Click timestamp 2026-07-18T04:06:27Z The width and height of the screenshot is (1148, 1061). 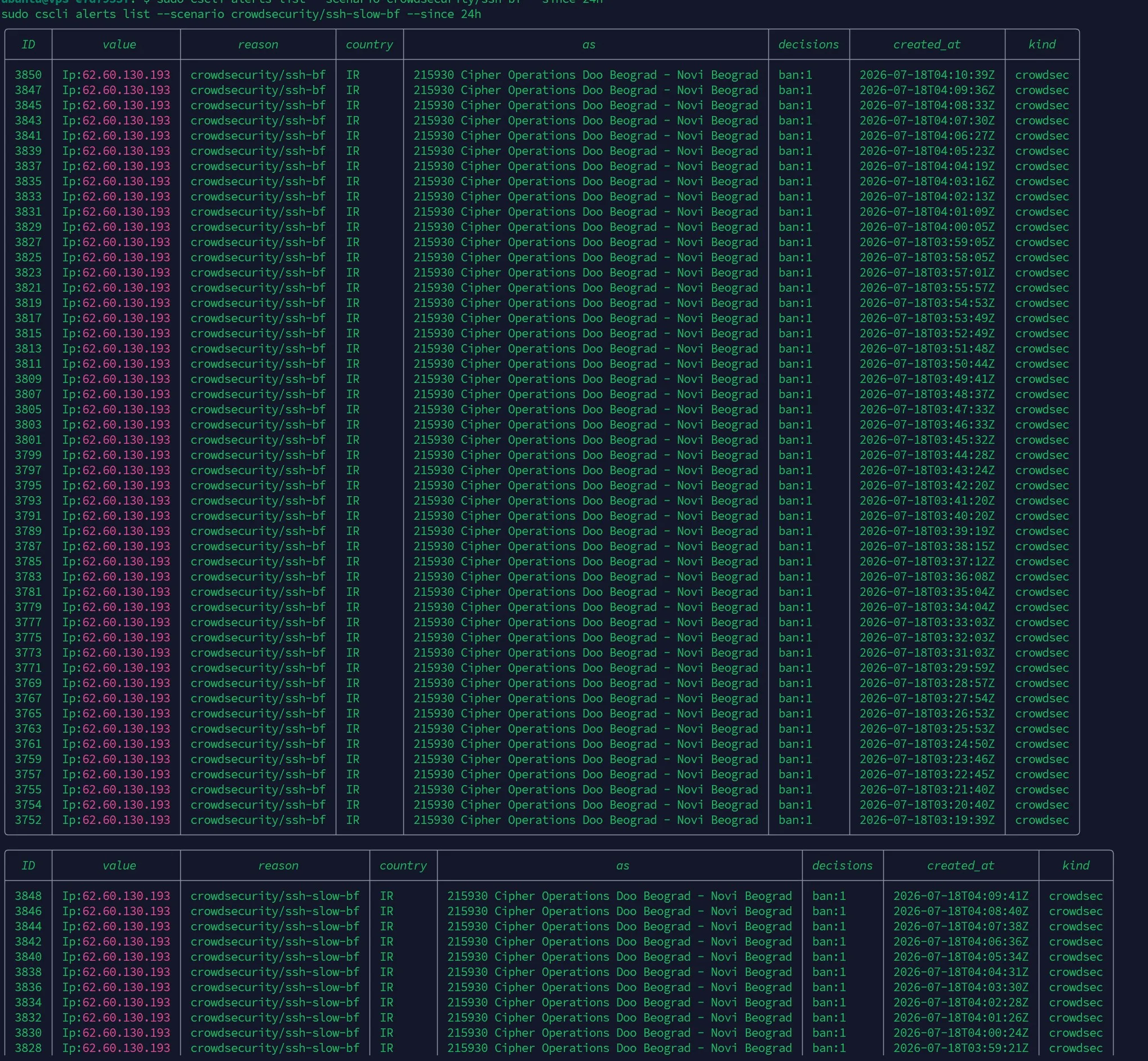click(x=927, y=136)
